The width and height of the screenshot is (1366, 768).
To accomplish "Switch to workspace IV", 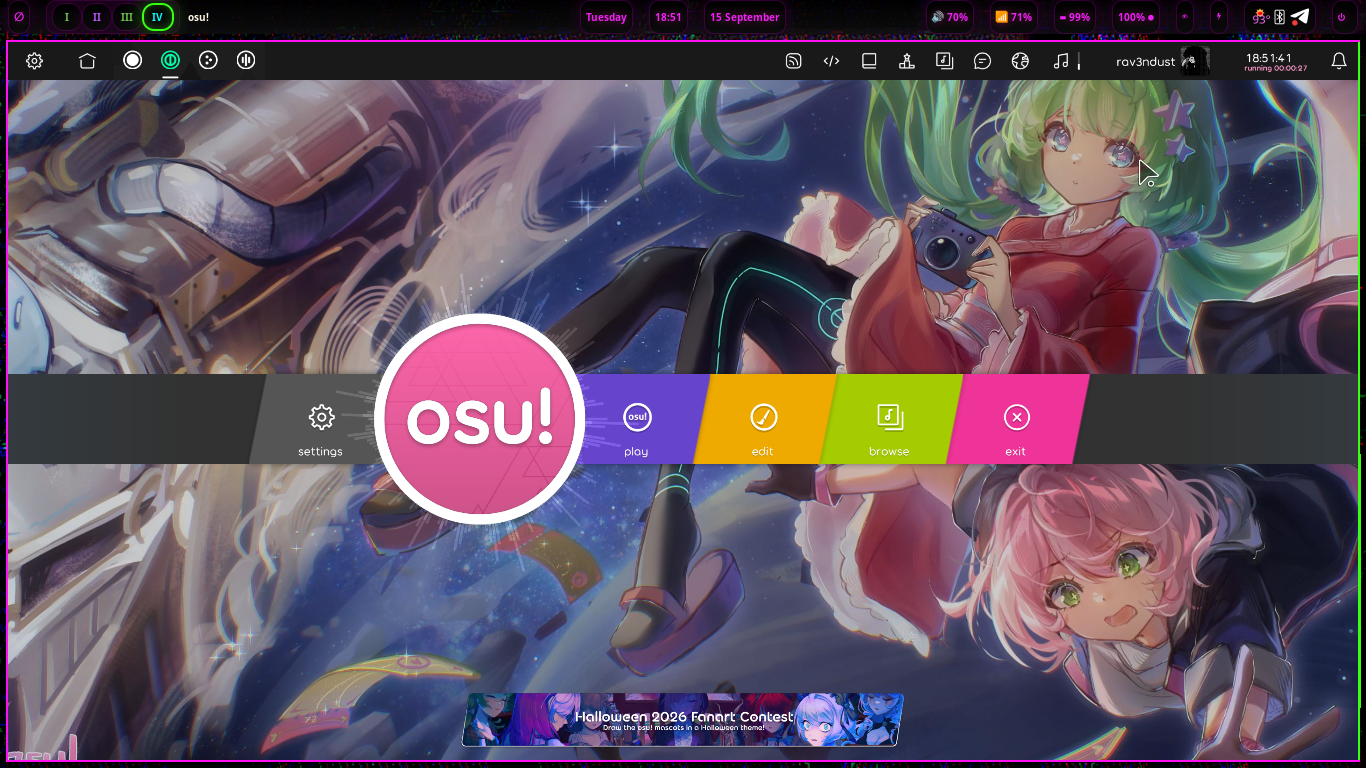I will tap(158, 17).
